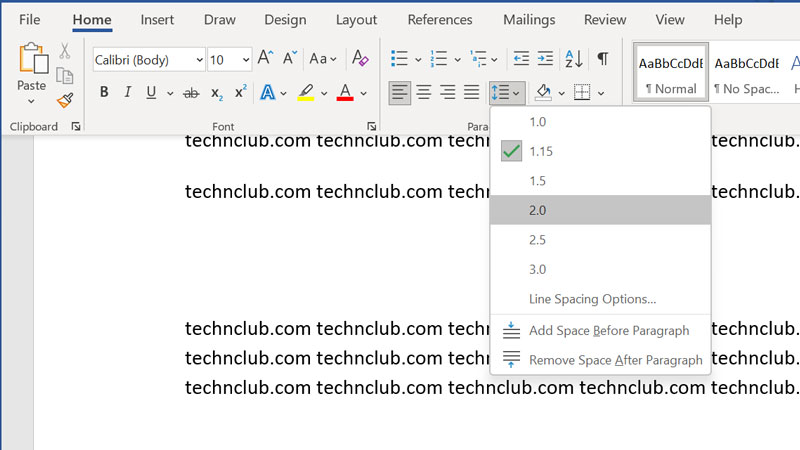Justify the paragraph text
The height and width of the screenshot is (450, 800).
click(x=471, y=92)
